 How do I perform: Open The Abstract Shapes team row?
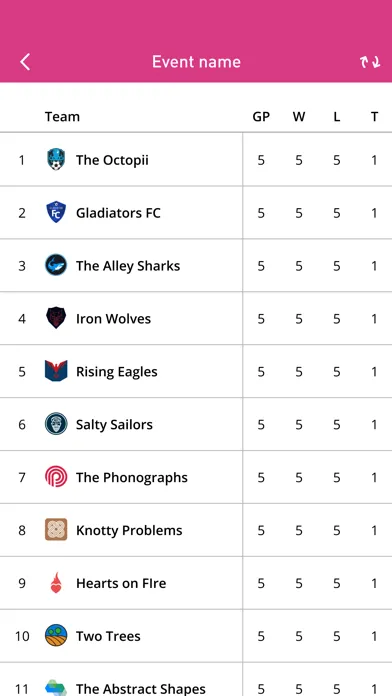tap(196, 683)
